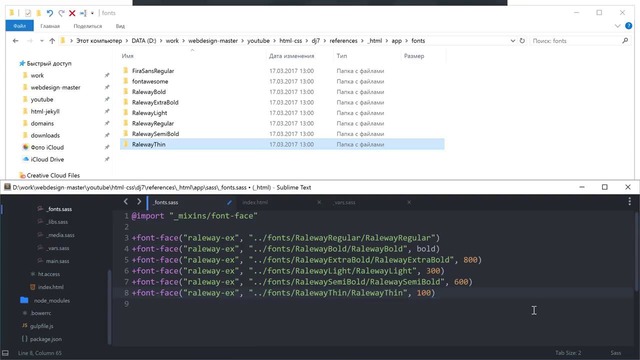This screenshot has height=360, width=640.
Task: Click next tab arrow in Sublime
Action: 139,202
